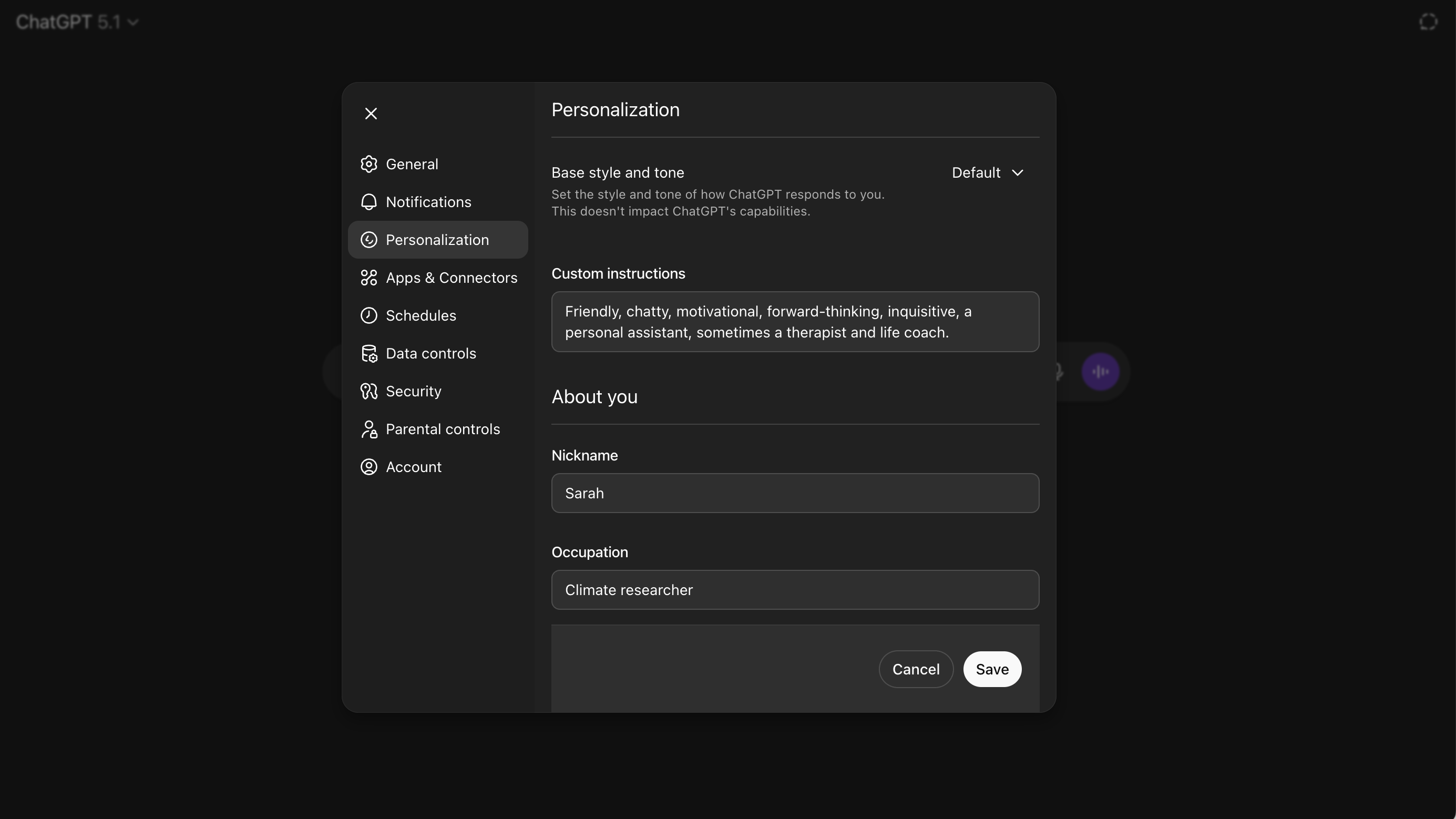
Task: Switch to the Security settings section
Action: [413, 391]
